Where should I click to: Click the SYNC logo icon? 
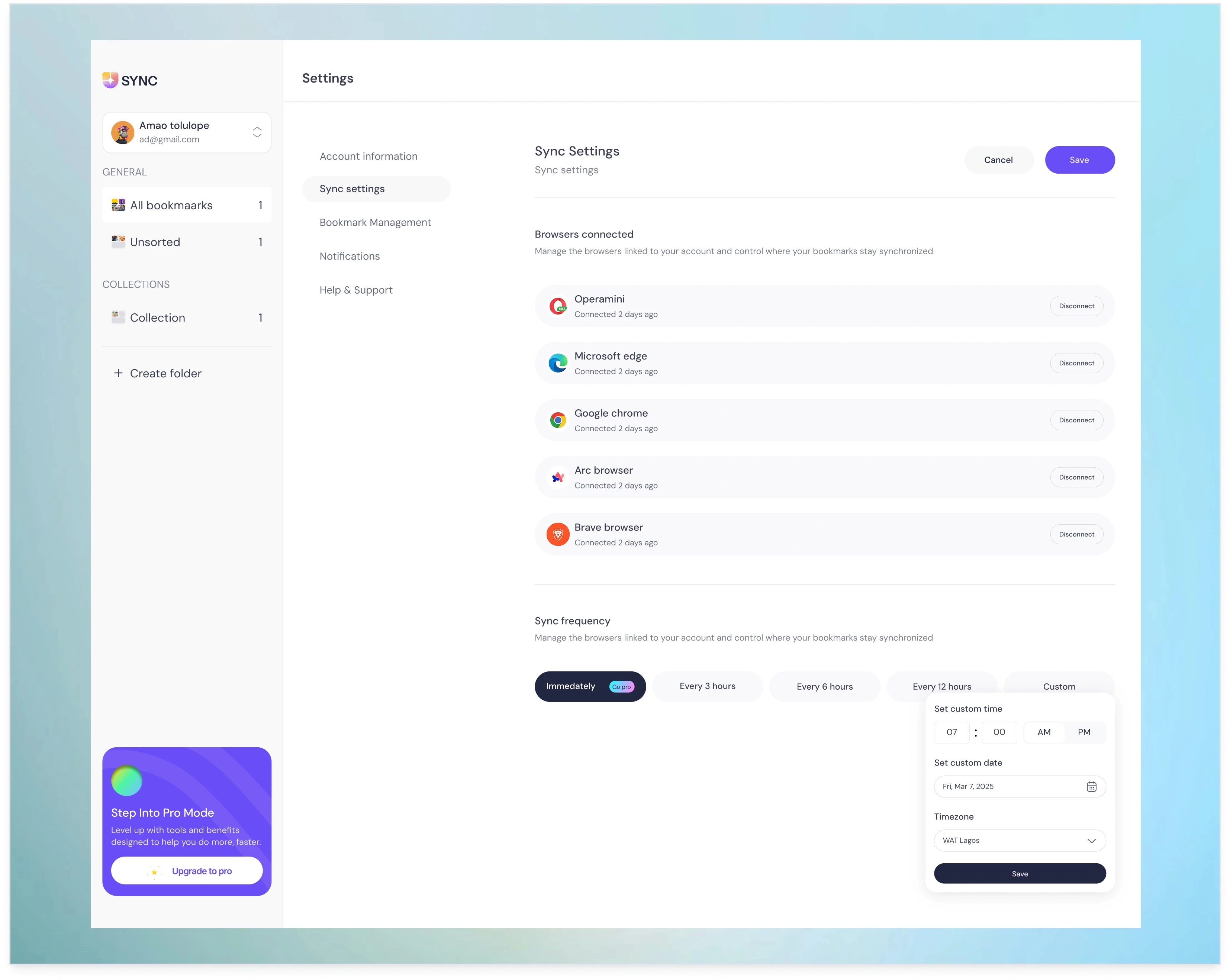110,80
